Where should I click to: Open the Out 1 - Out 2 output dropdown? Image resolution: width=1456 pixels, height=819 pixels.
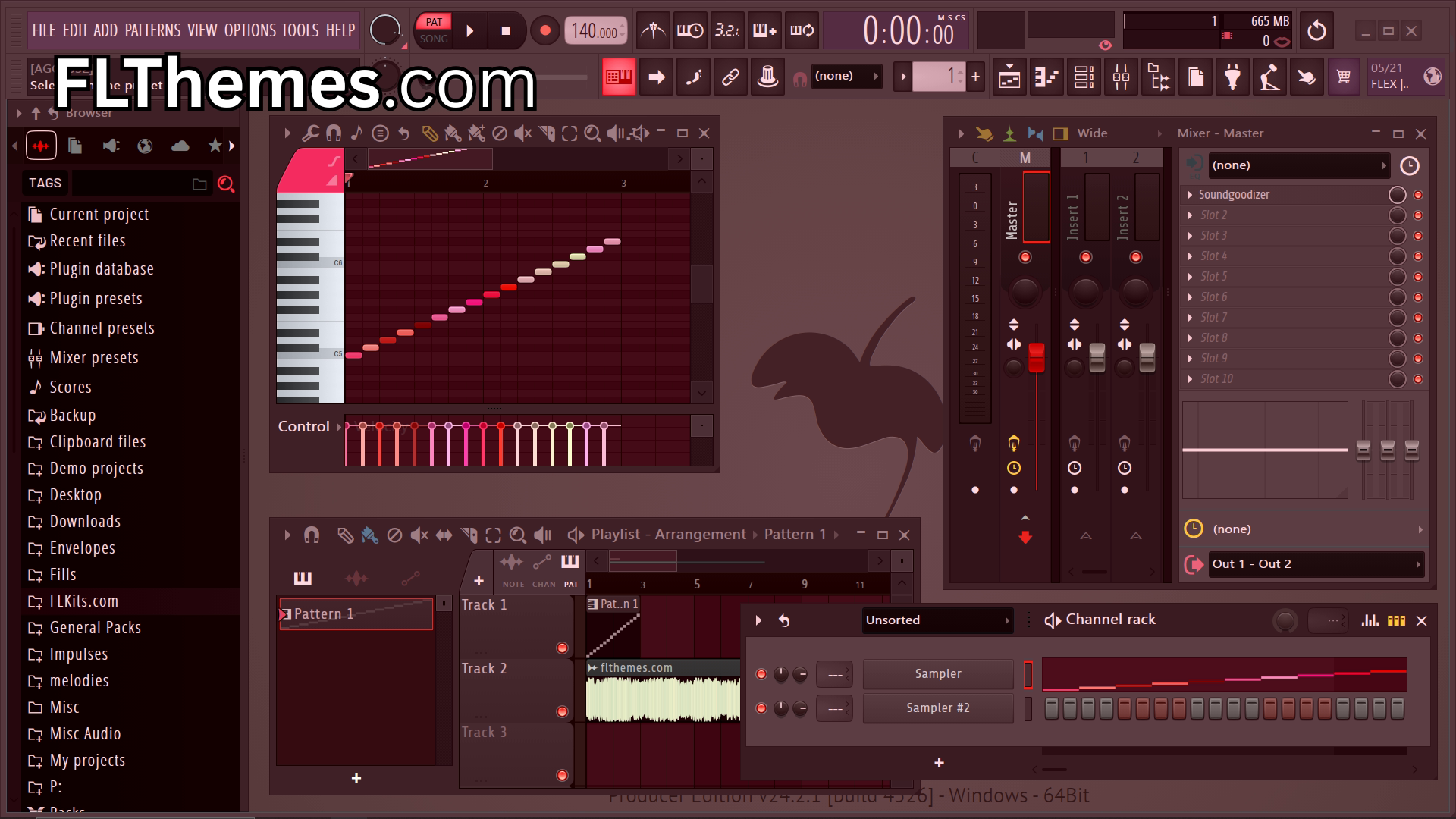coord(1316,564)
